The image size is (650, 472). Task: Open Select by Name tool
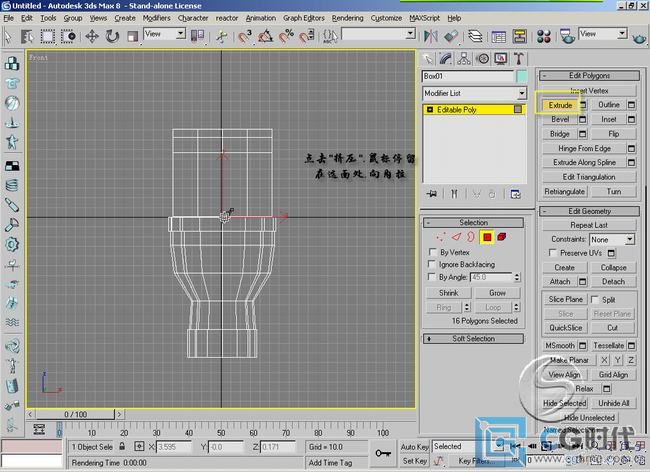(27, 36)
